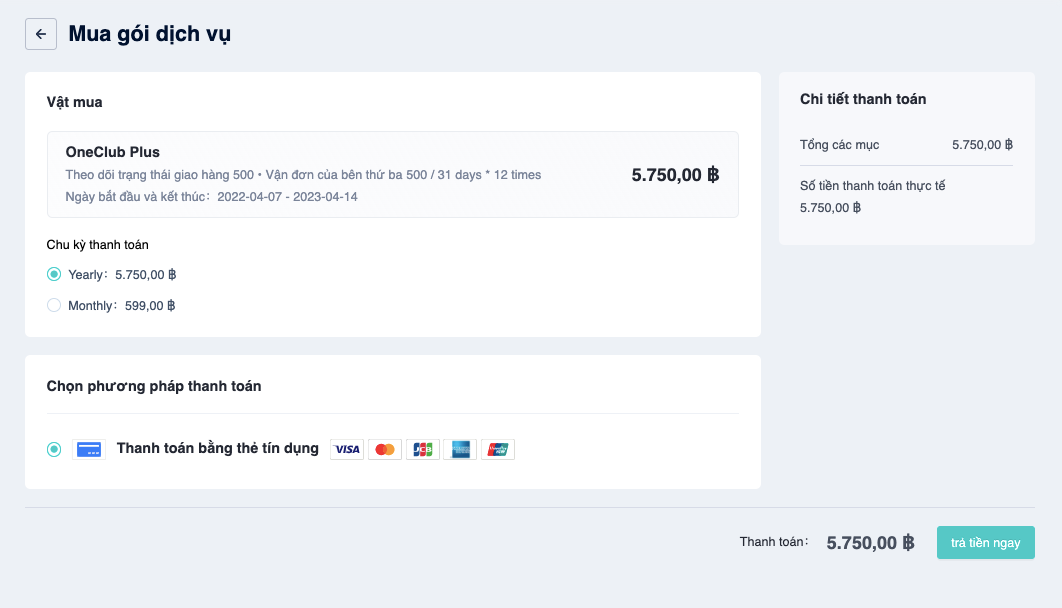1062x608 pixels.
Task: Click the 'Thanh toán bằng thẻ tín dụng' label
Action: [x=217, y=448]
